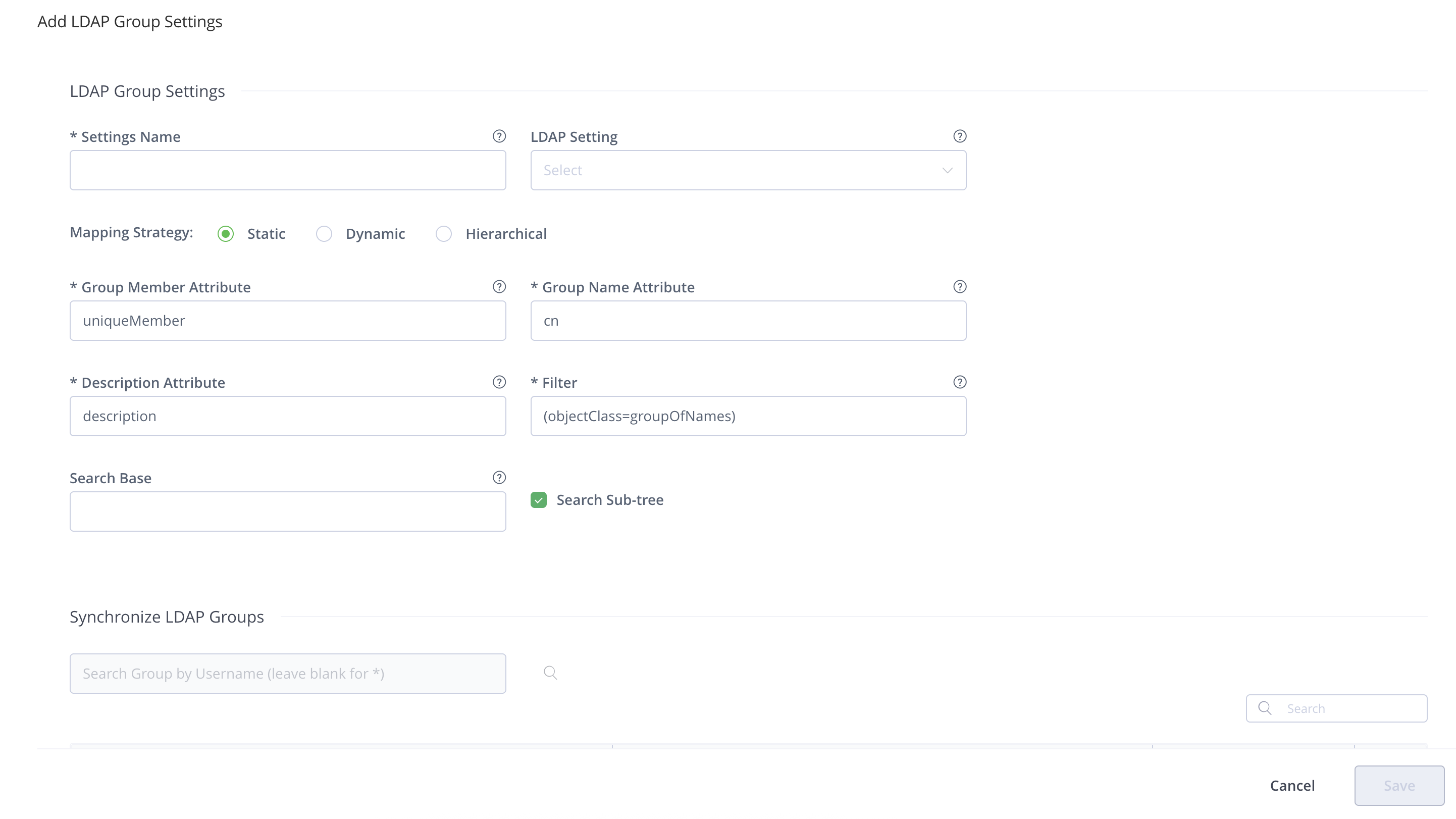Click the Search Group by Username field
1456x819 pixels.
click(288, 673)
